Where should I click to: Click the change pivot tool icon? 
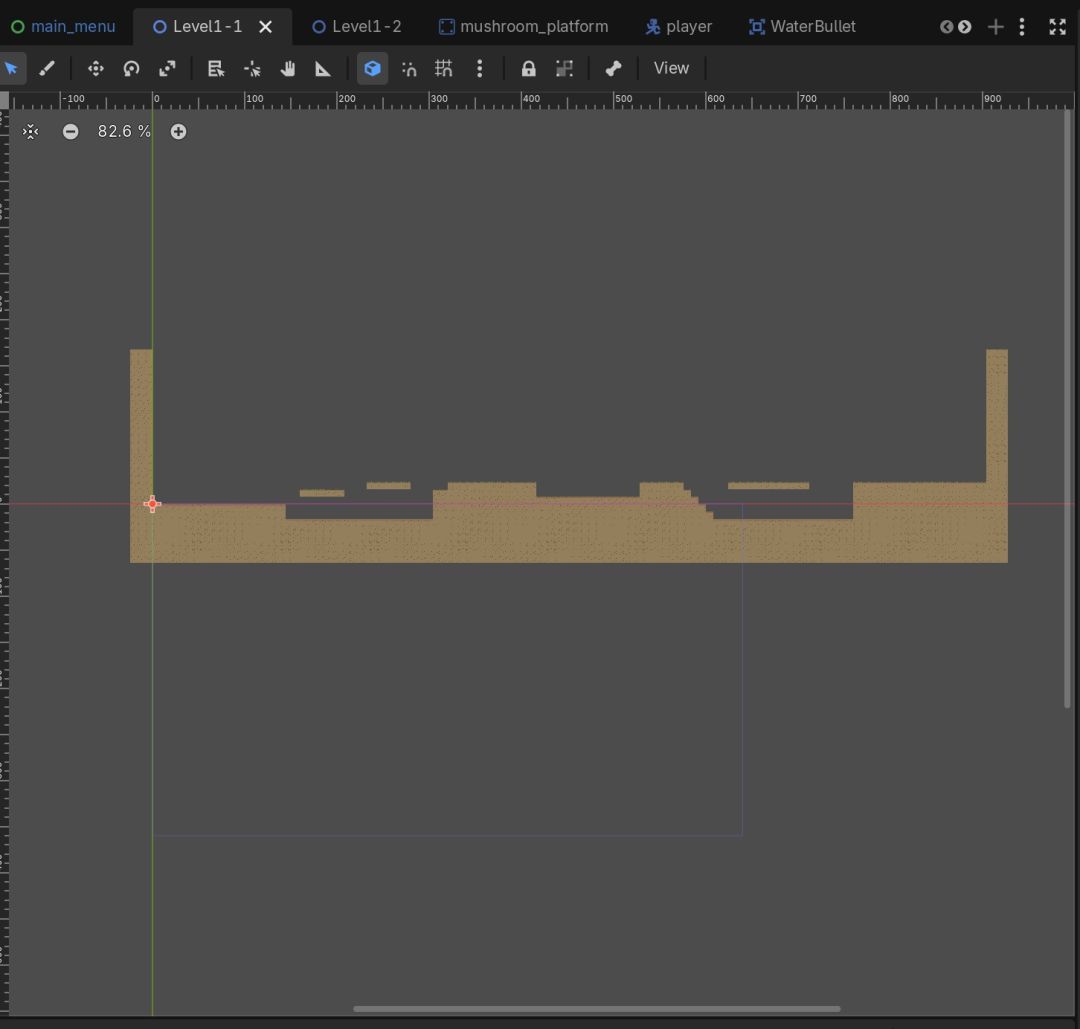(x=252, y=68)
